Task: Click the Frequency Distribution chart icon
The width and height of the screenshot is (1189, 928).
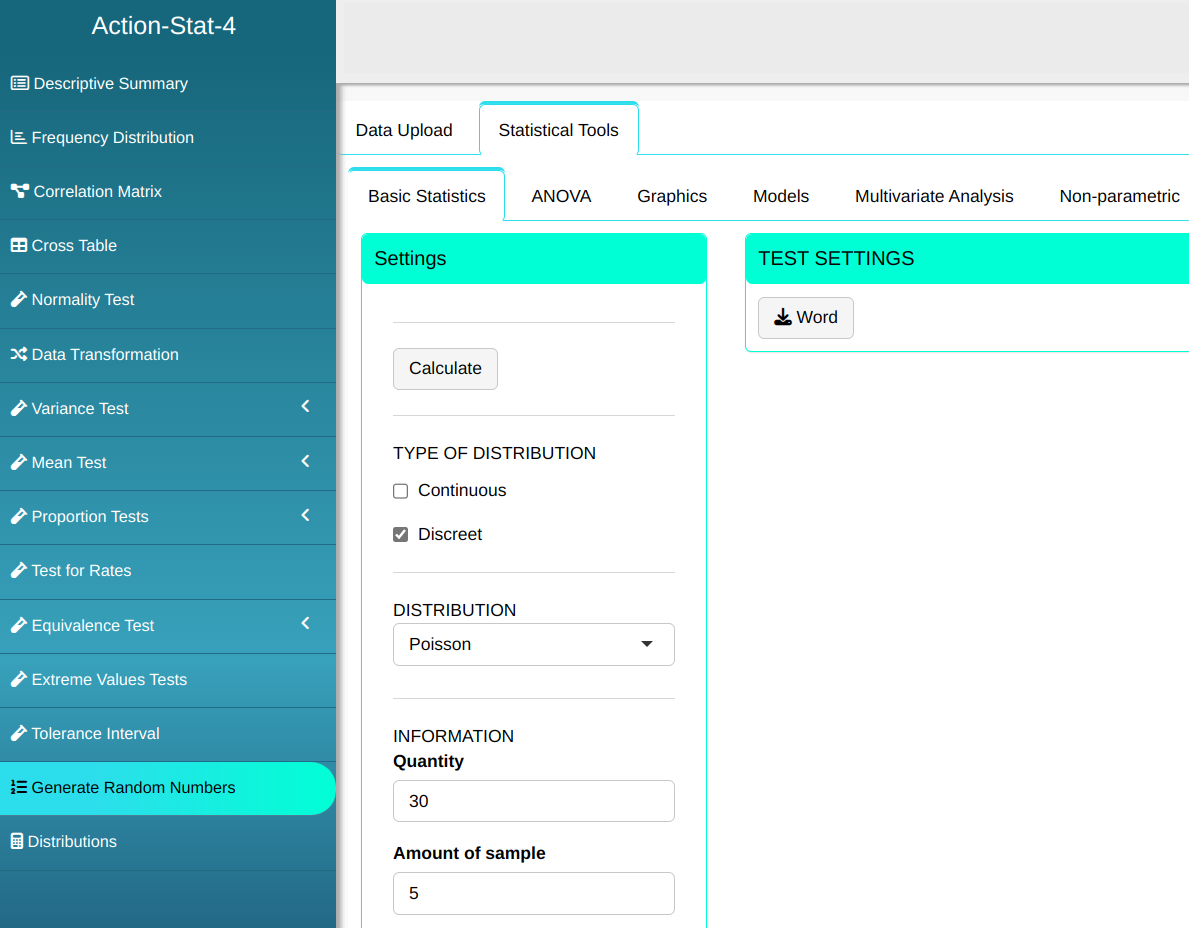Action: (18, 137)
